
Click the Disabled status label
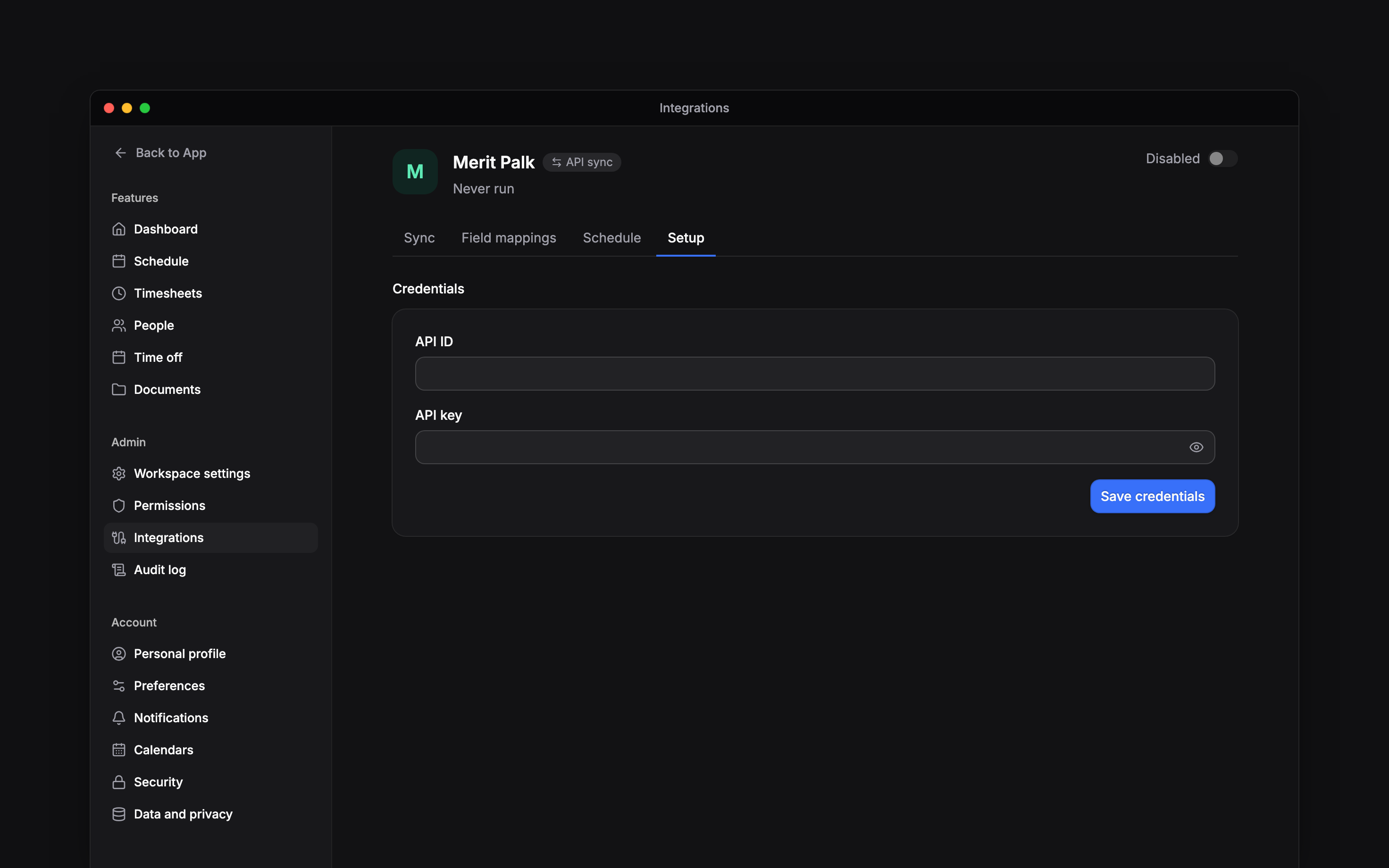tap(1172, 159)
